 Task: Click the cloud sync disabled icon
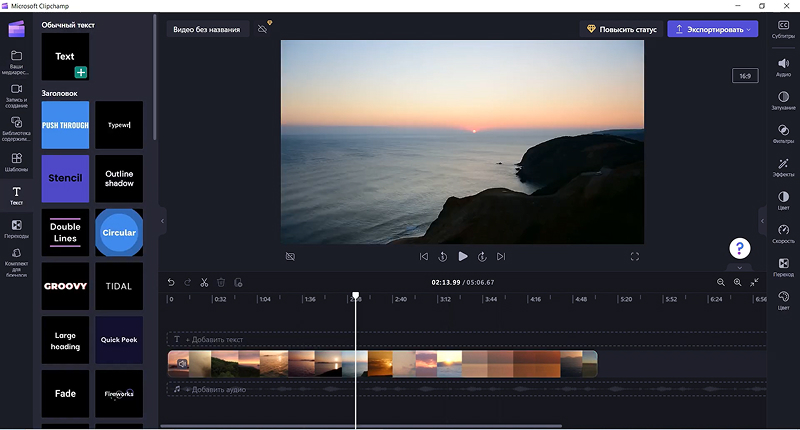[263, 29]
